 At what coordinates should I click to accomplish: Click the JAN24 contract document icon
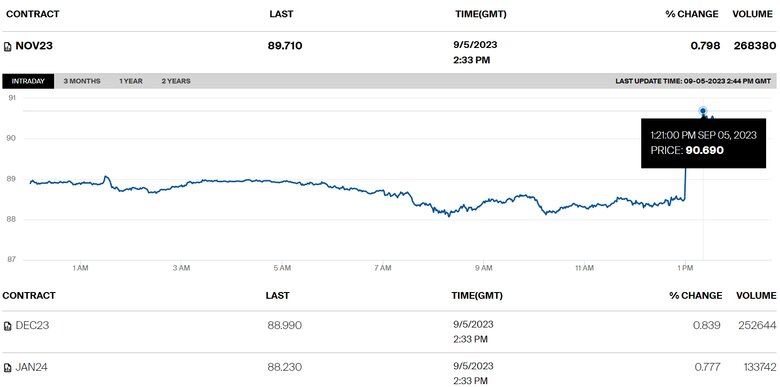click(x=7, y=368)
